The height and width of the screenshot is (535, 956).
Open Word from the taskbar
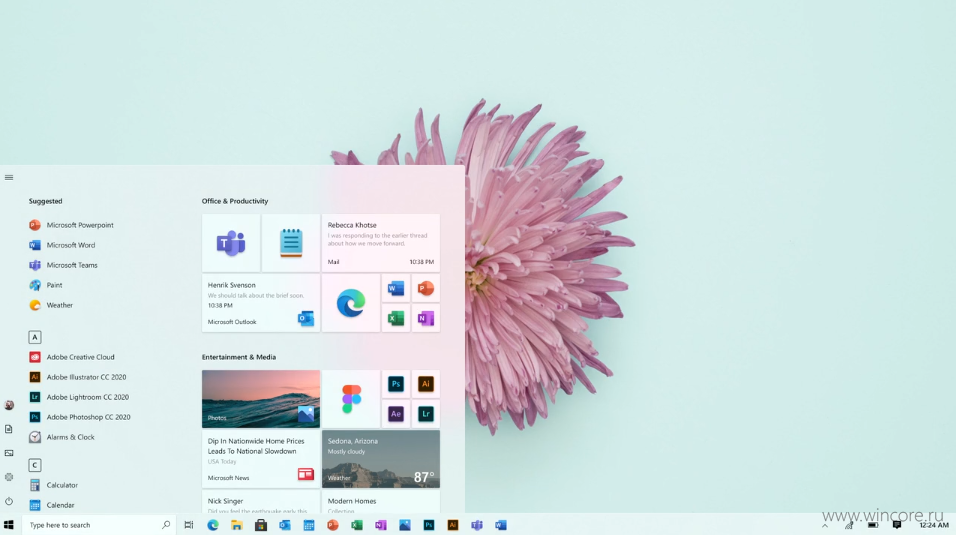pyautogui.click(x=501, y=525)
